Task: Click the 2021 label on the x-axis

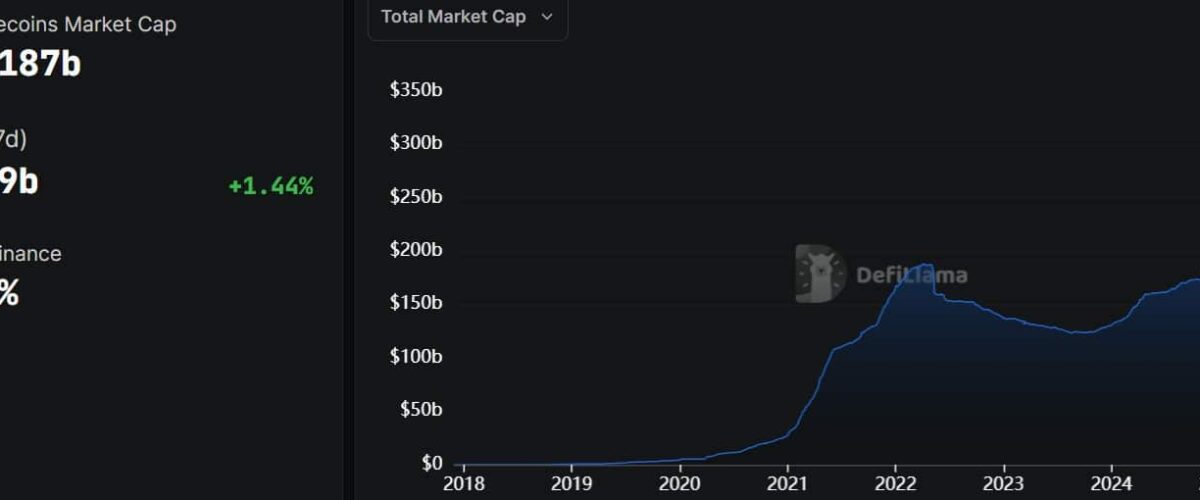Action: (787, 485)
